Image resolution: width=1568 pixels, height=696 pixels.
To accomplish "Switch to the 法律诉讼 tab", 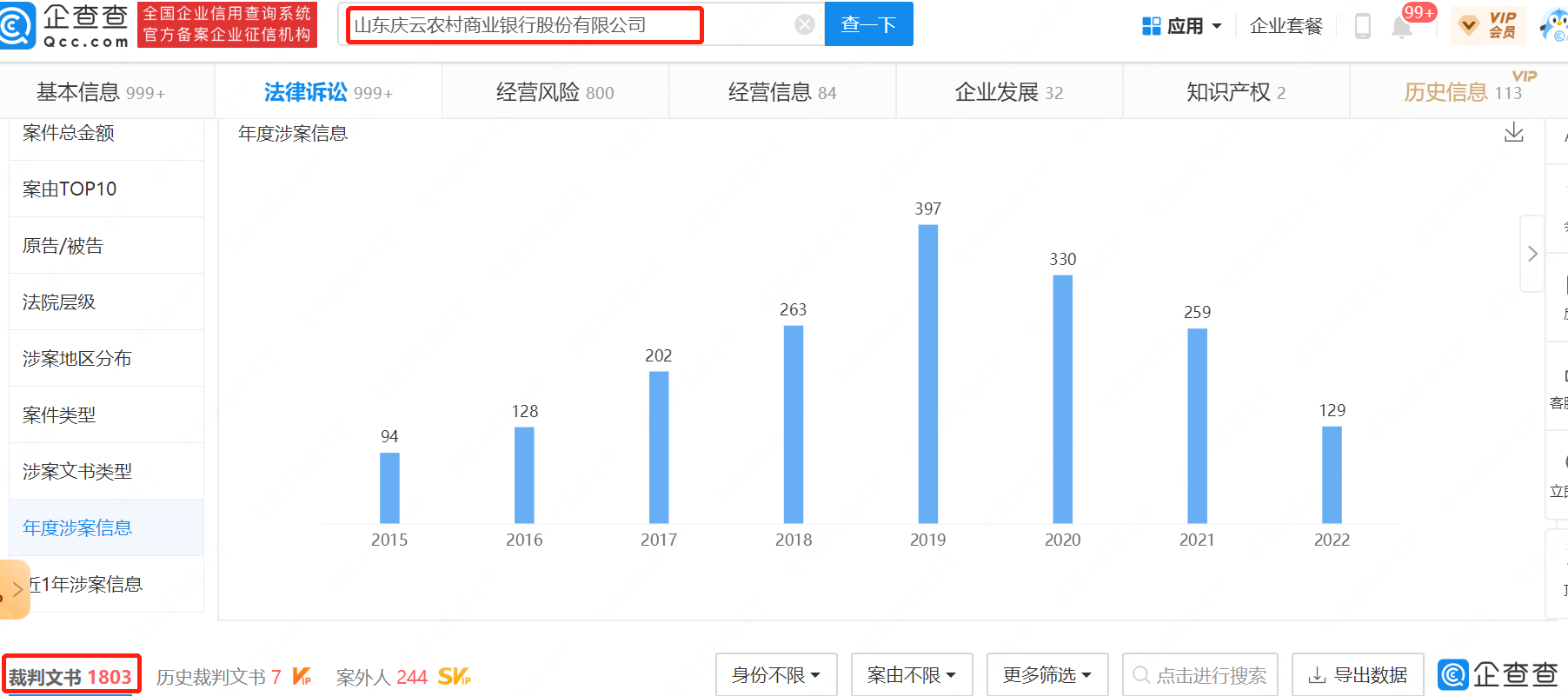I will 328,92.
